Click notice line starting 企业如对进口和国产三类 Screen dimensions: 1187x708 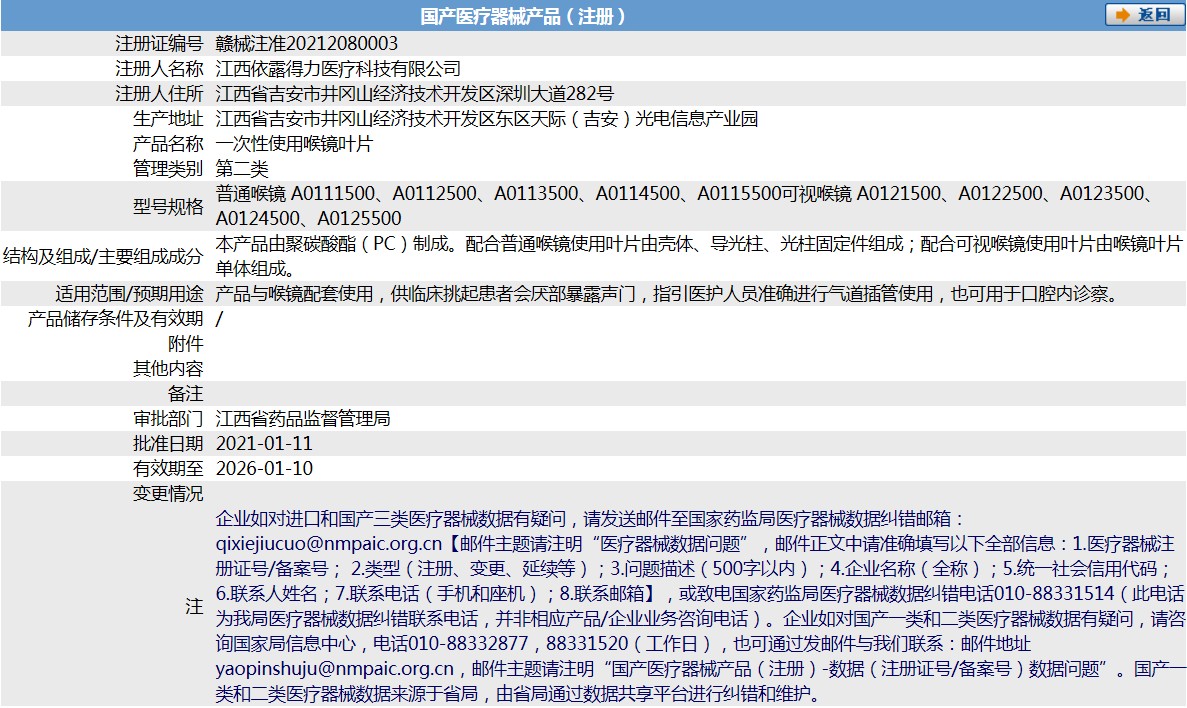(x=591, y=519)
